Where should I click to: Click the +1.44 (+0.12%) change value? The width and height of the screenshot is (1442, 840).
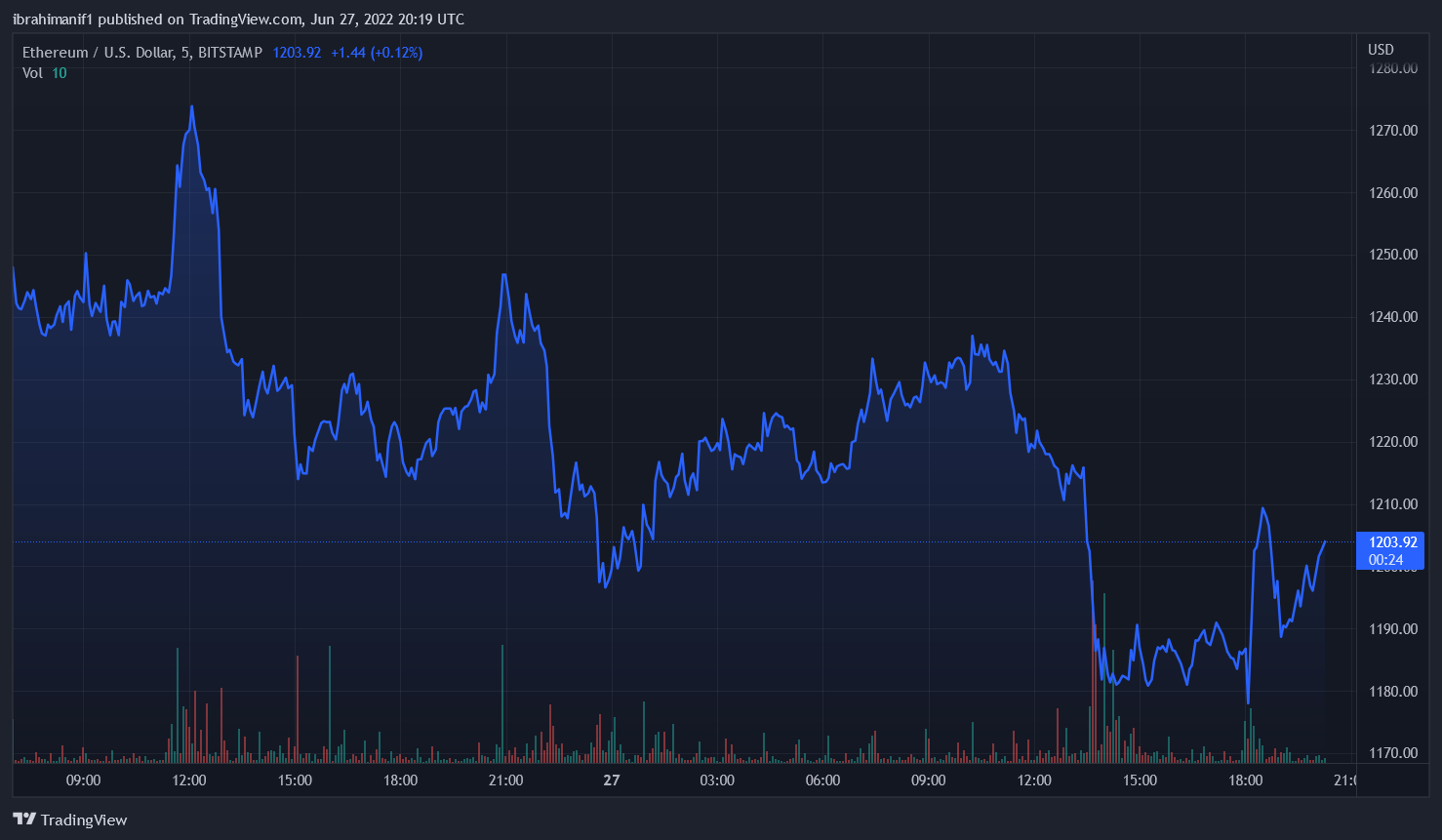tap(377, 53)
